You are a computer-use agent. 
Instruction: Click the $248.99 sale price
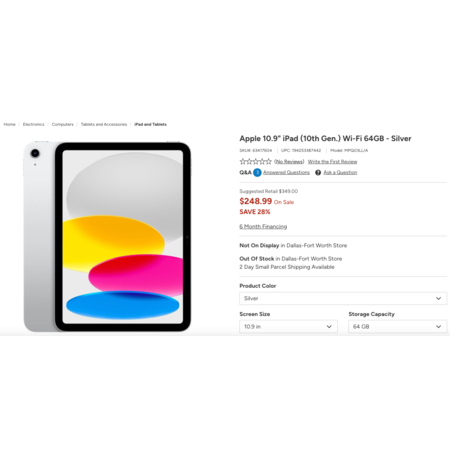[x=256, y=201]
